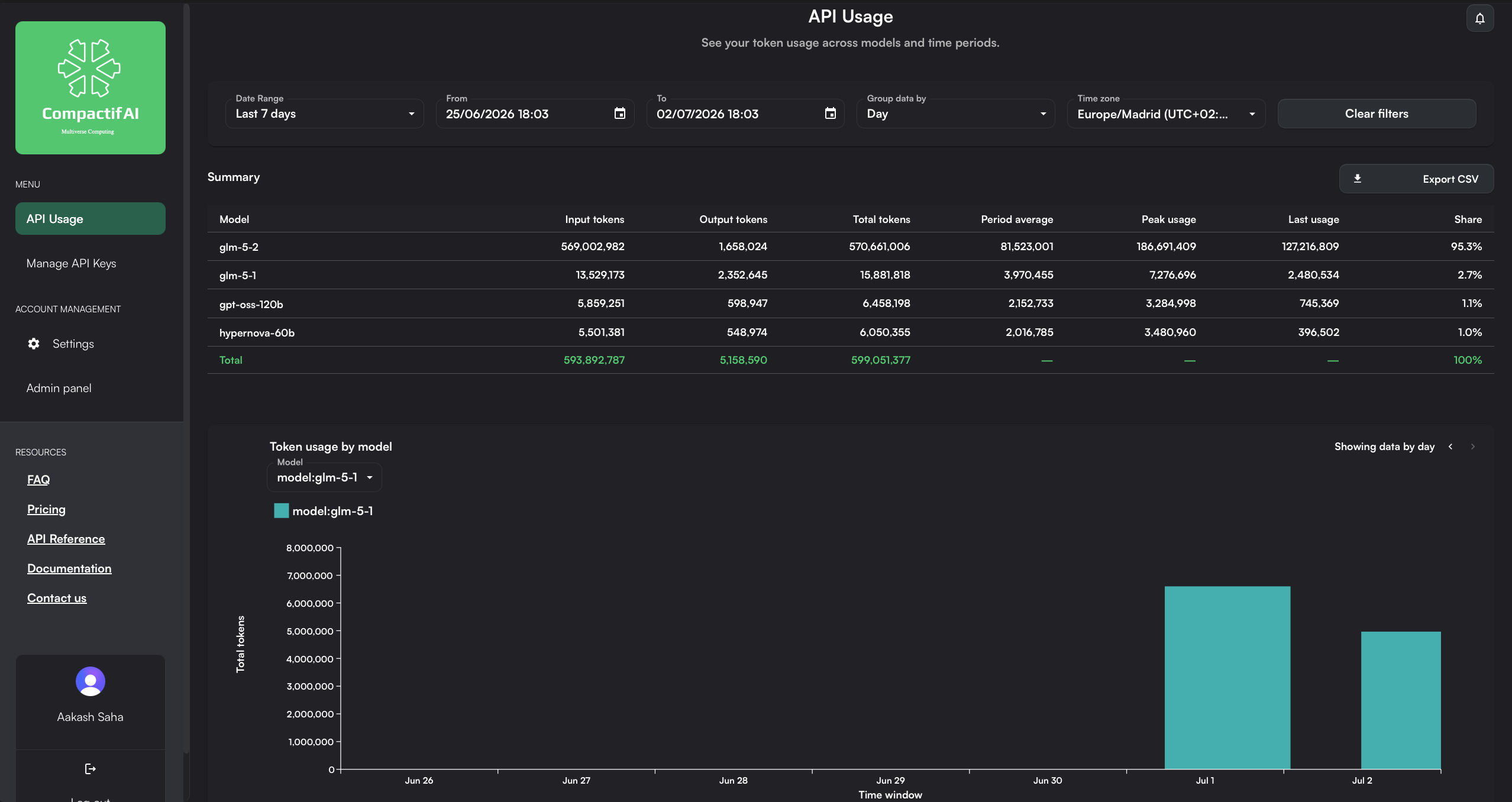The width and height of the screenshot is (1512, 802).
Task: Click the glm-5-2 model row name
Action: point(239,247)
